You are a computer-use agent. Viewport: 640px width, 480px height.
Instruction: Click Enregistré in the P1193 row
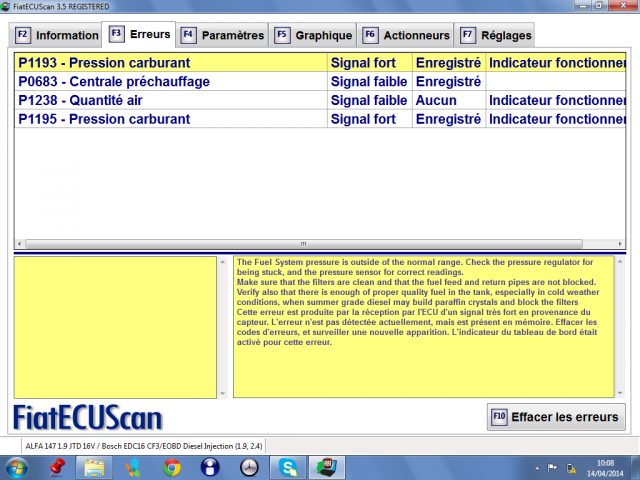click(x=449, y=63)
